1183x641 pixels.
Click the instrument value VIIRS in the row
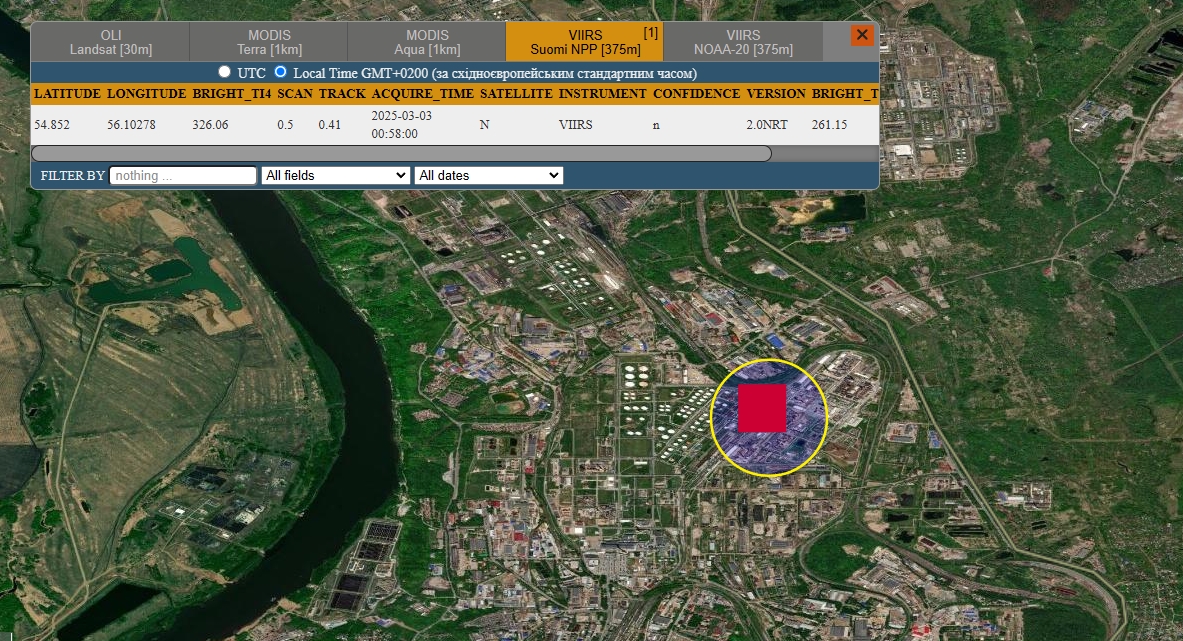576,124
